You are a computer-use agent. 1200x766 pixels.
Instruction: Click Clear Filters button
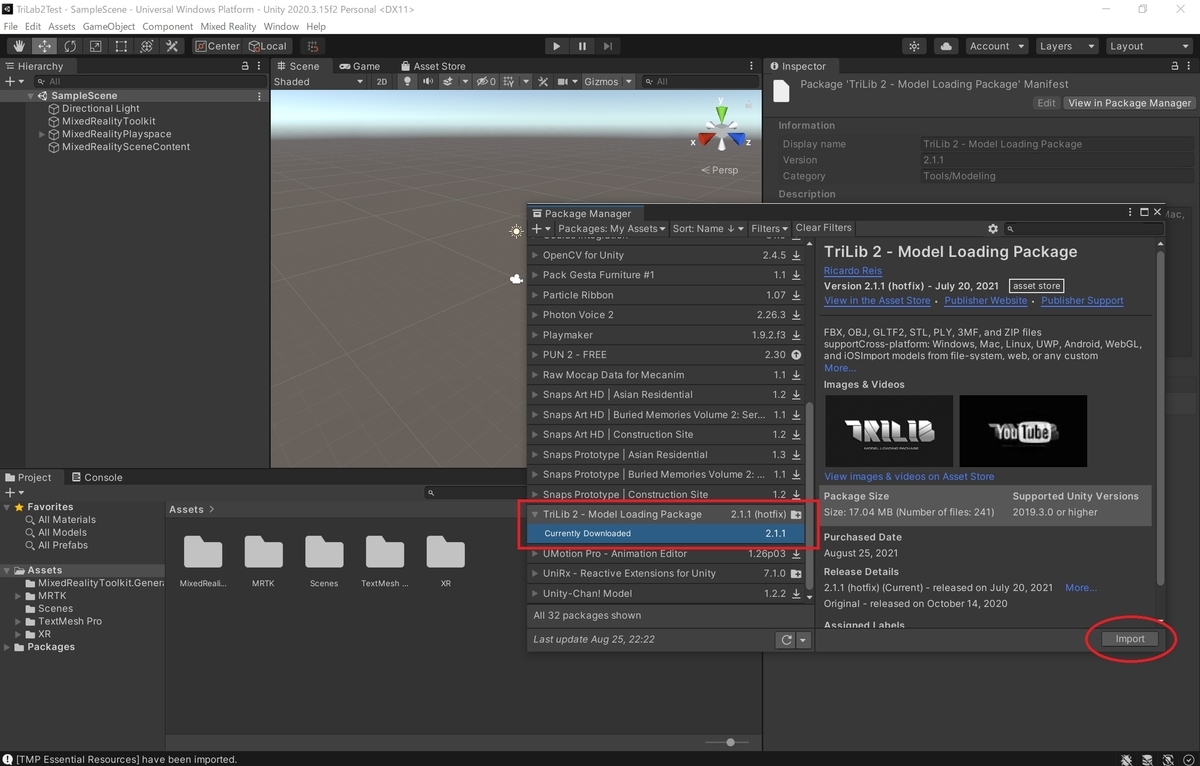point(823,229)
